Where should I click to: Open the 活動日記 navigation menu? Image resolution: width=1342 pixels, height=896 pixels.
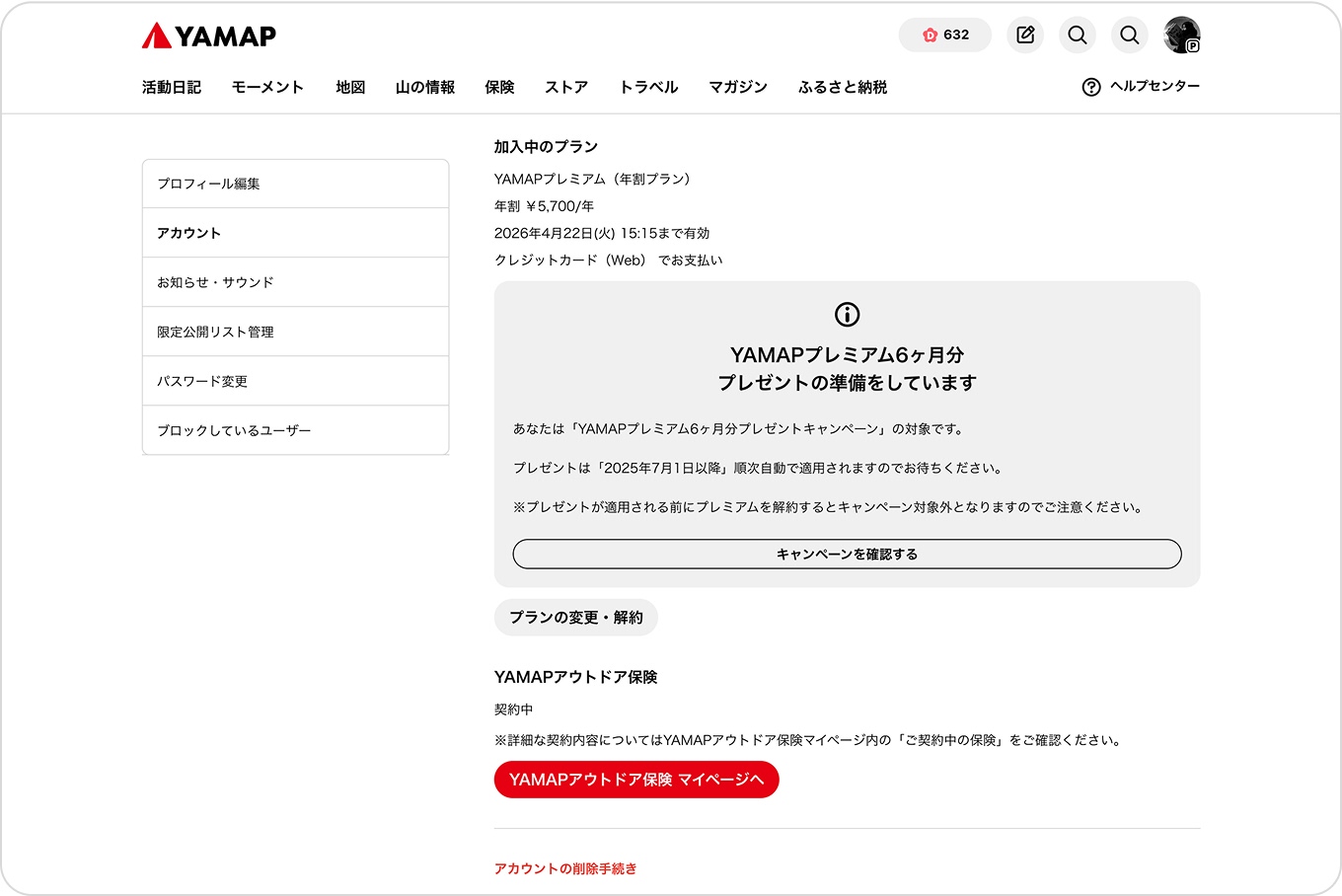coord(171,87)
